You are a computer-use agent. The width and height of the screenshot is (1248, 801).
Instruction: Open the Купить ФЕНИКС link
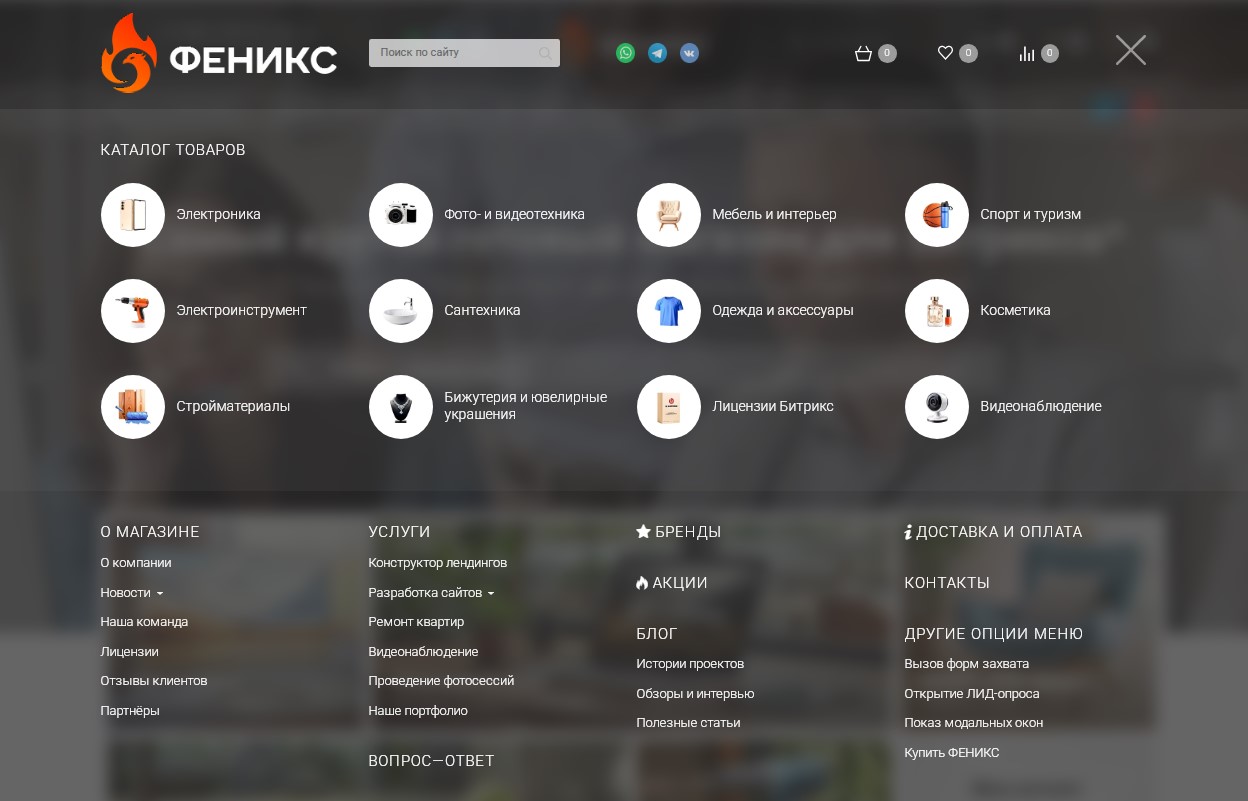pyautogui.click(x=951, y=753)
